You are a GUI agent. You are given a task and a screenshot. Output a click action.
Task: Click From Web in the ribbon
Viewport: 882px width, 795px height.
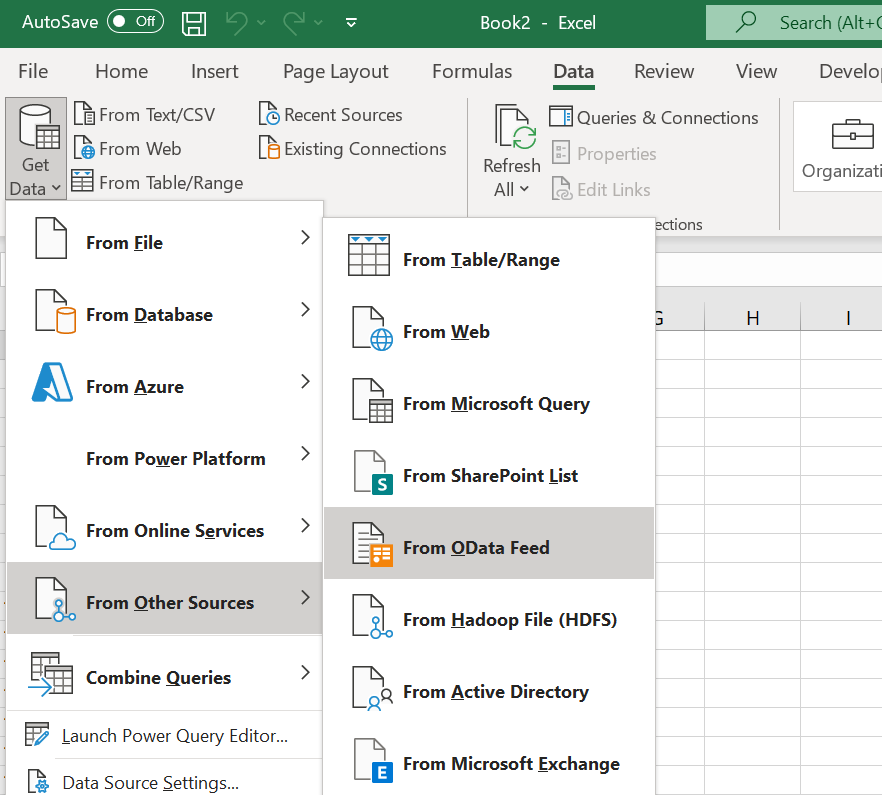click(128, 149)
